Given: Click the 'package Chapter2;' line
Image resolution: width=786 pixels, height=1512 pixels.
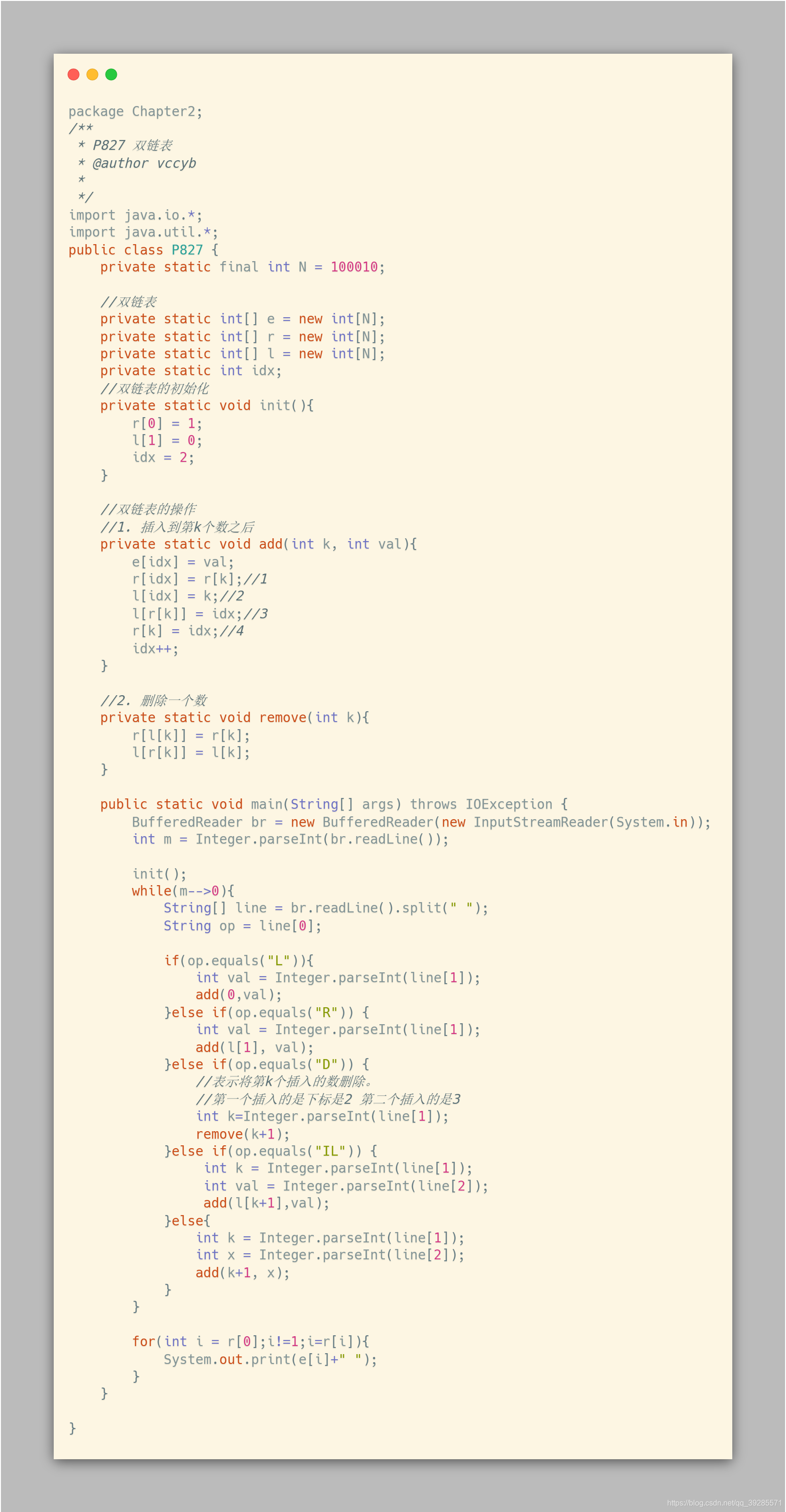Looking at the screenshot, I should click(136, 112).
